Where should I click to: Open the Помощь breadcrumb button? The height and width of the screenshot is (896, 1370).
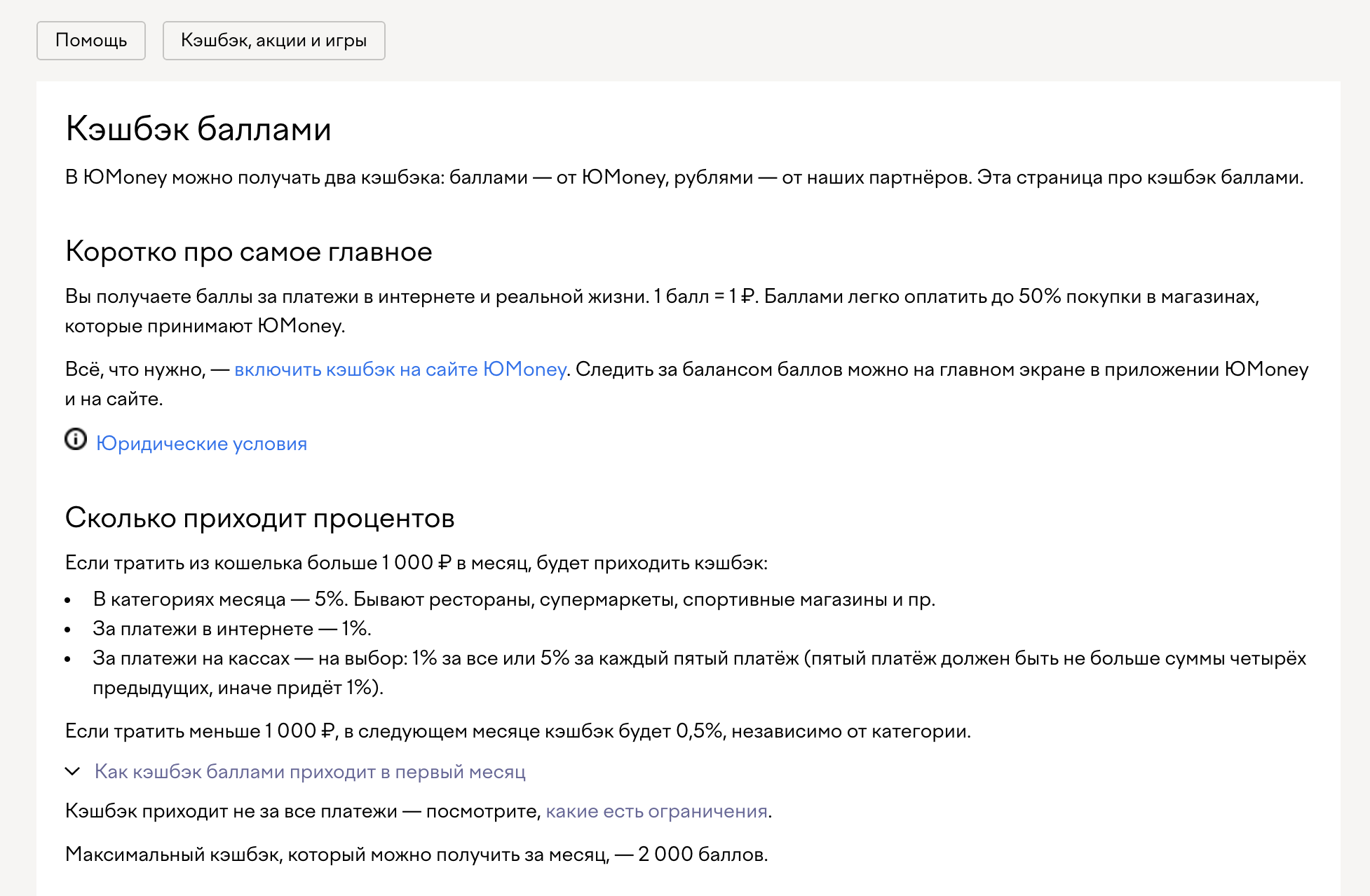[91, 41]
